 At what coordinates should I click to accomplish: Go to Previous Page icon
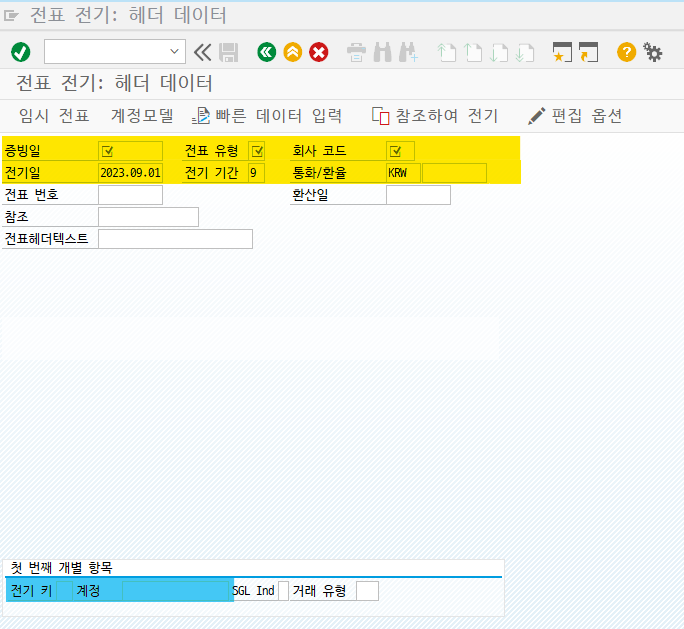coord(473,53)
